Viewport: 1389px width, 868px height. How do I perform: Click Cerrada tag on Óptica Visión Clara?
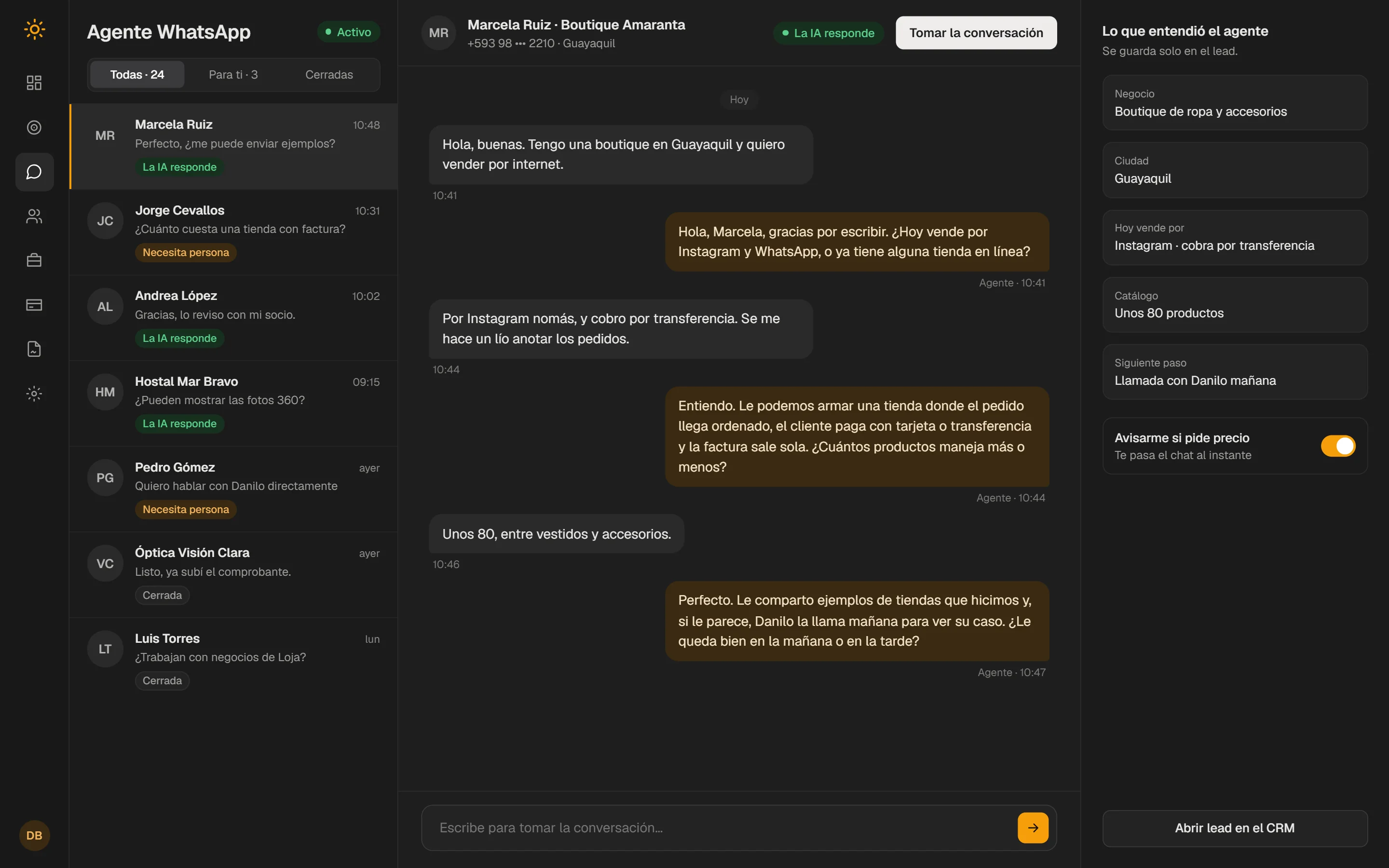tap(162, 596)
